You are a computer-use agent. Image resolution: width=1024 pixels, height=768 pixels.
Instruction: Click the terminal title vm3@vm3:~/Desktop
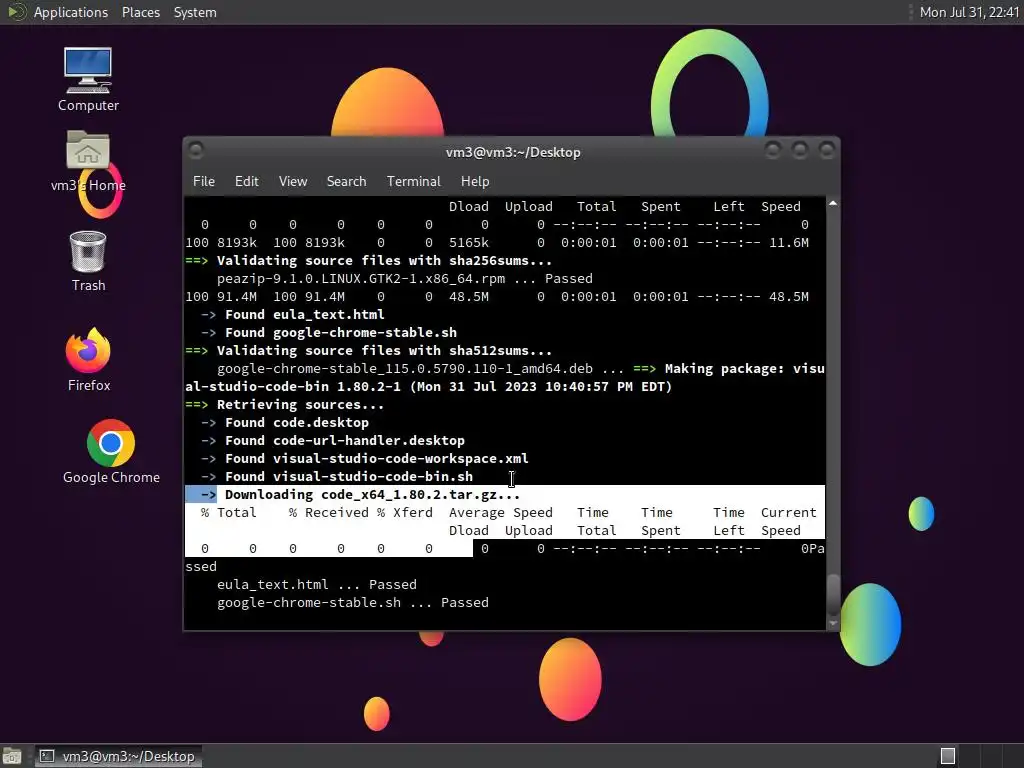point(513,152)
